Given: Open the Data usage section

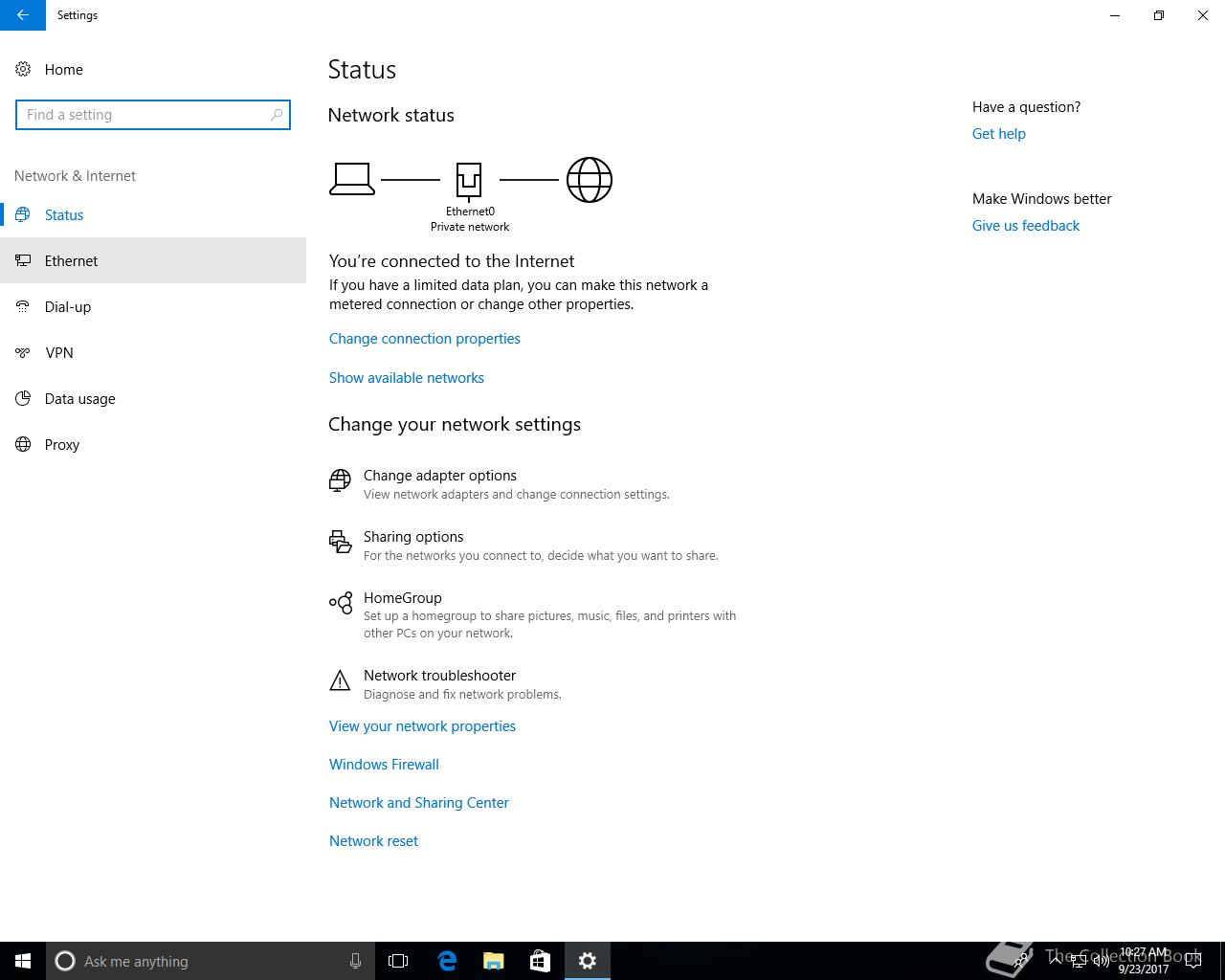Looking at the screenshot, I should click(153, 398).
